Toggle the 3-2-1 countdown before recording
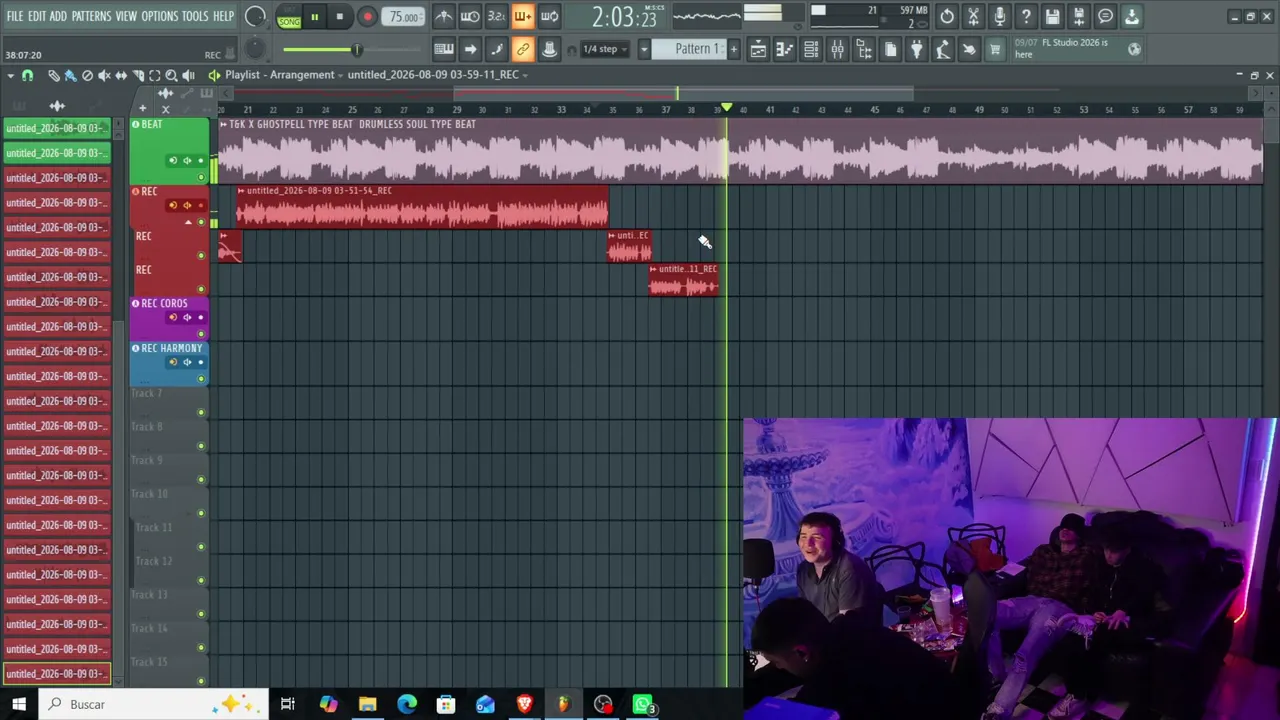The image size is (1280, 720). (x=496, y=16)
